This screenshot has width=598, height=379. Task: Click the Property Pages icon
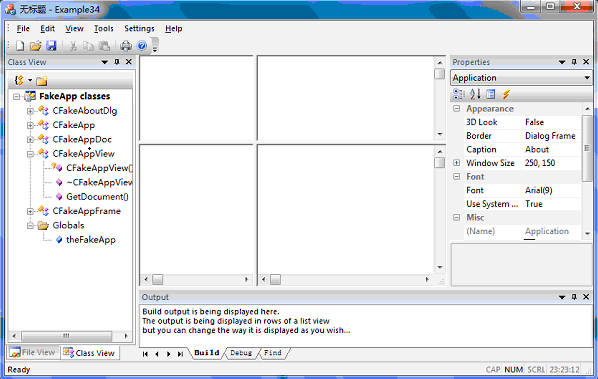pyautogui.click(x=490, y=94)
